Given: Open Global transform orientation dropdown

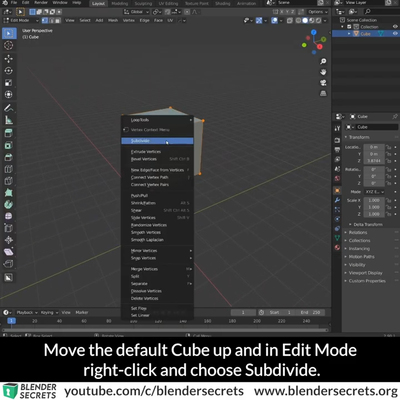Looking at the screenshot, I should tap(136, 12).
